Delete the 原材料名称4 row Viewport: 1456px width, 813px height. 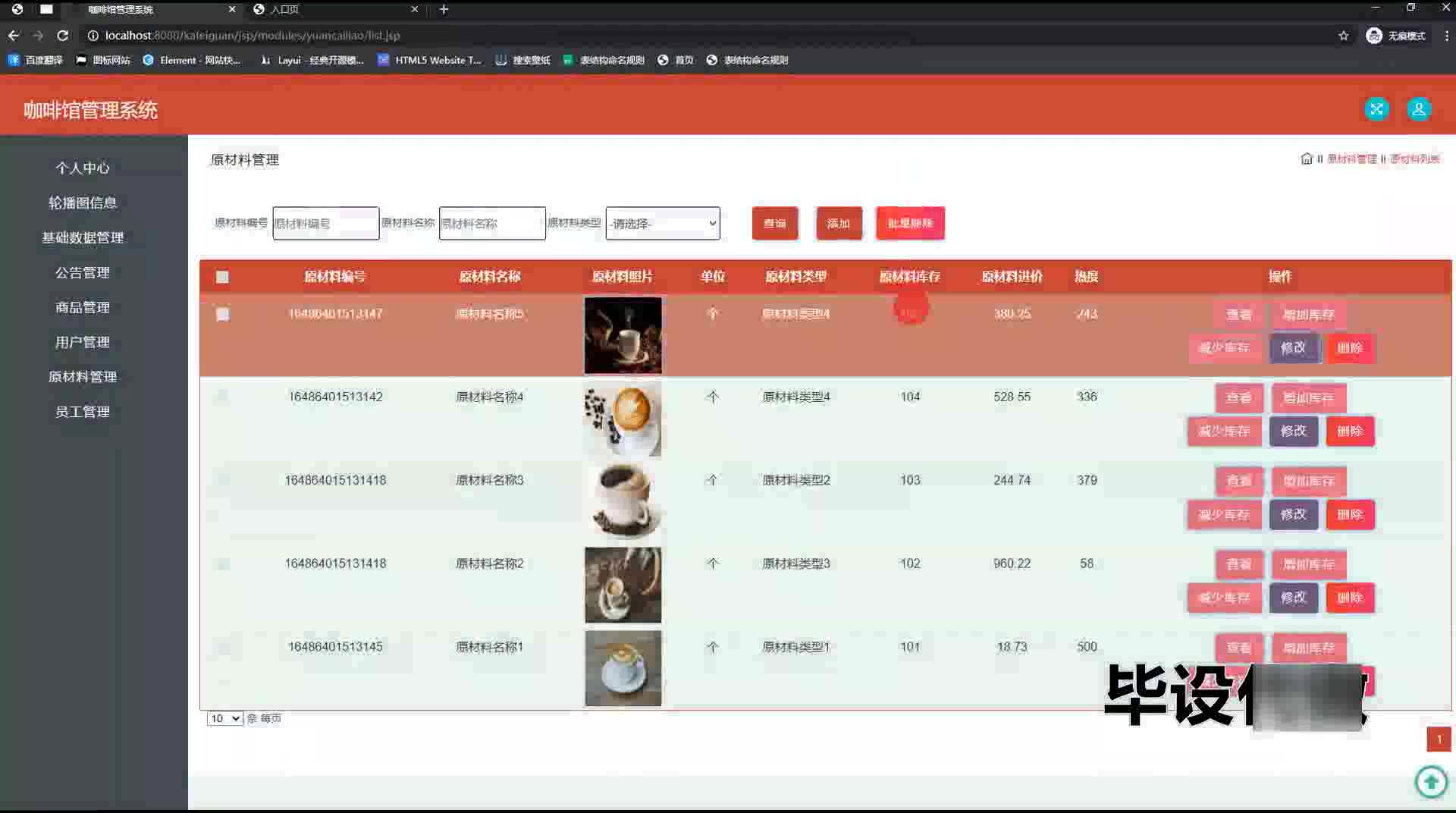point(1350,431)
